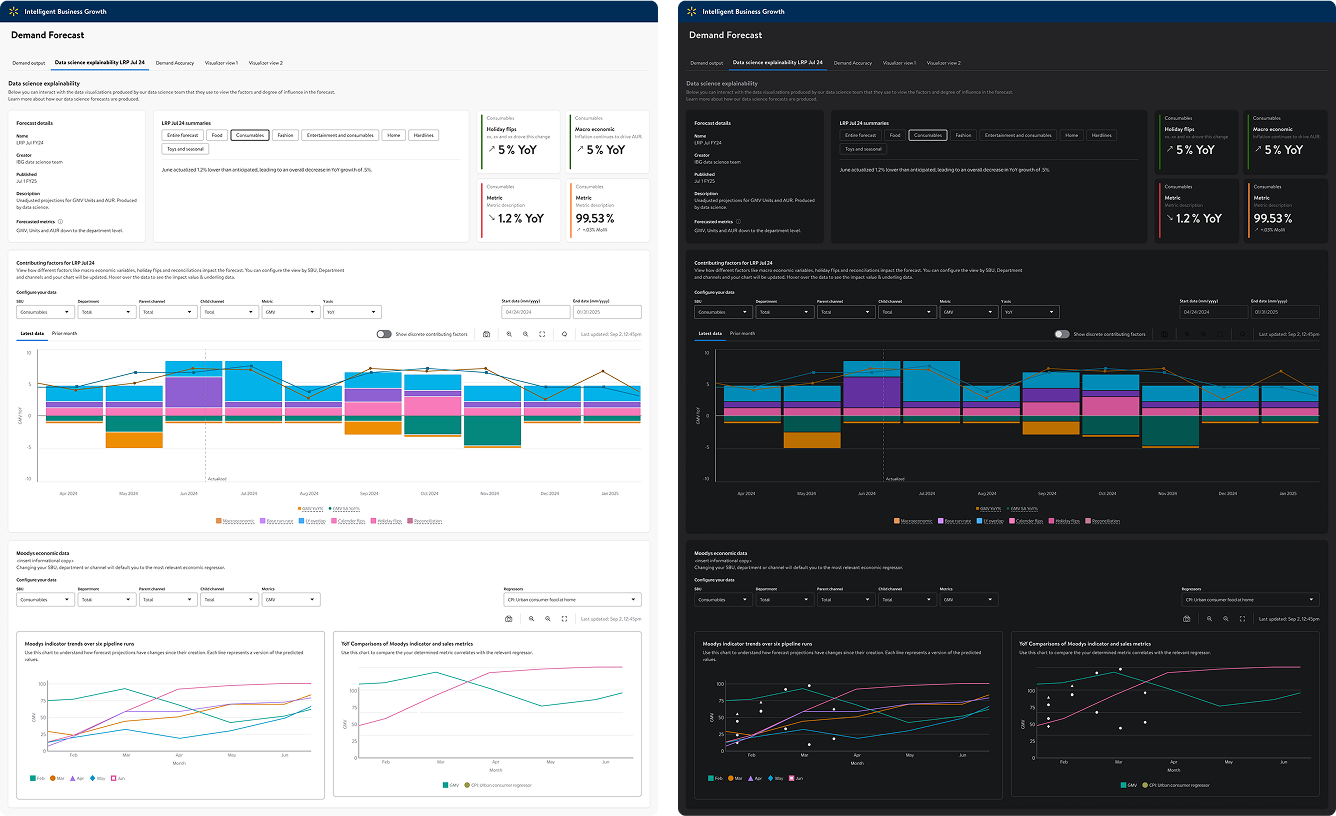Click Holiday flips legend swatch under light-theme chart

[x=372, y=521]
